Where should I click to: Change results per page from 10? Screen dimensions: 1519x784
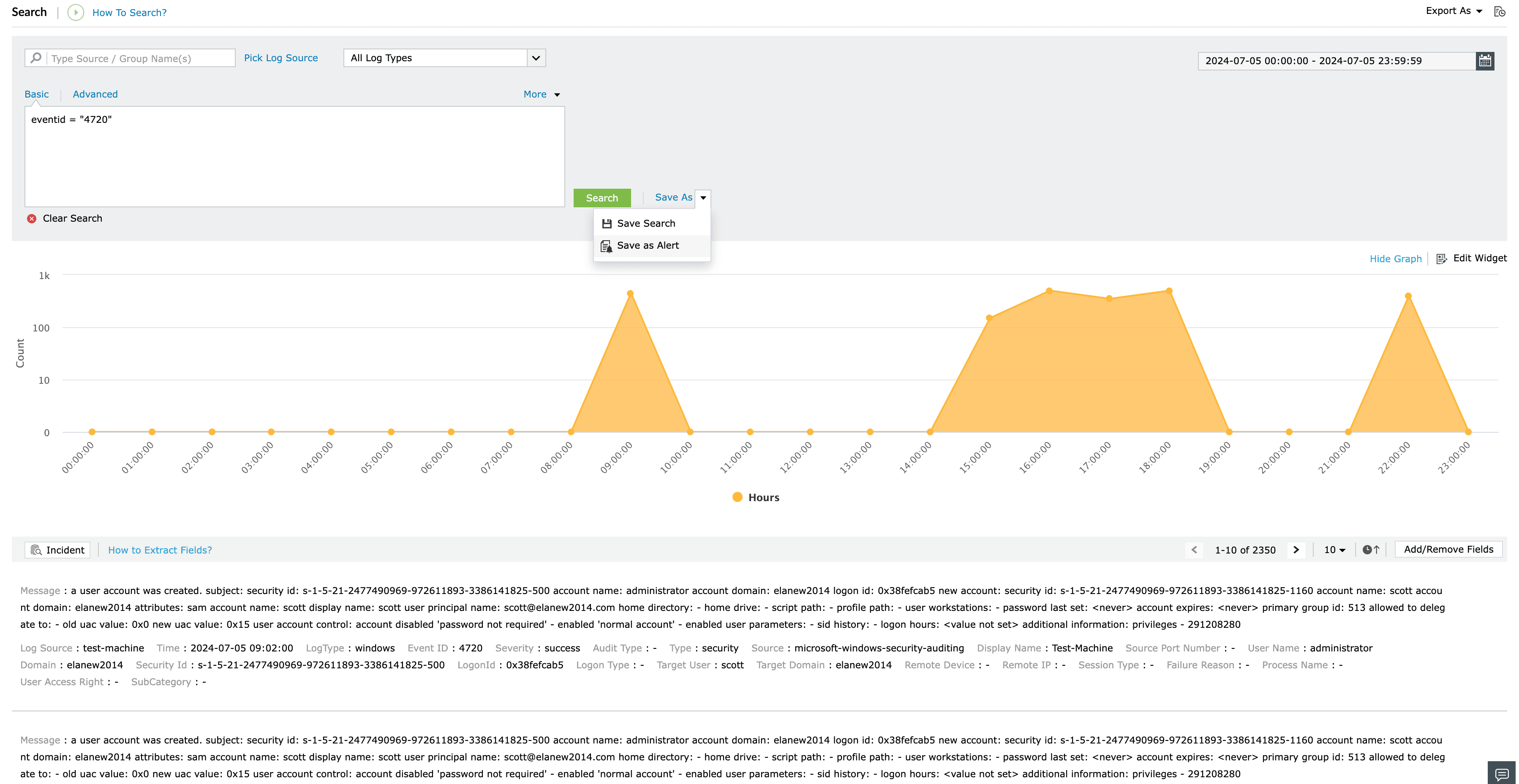pos(1334,549)
